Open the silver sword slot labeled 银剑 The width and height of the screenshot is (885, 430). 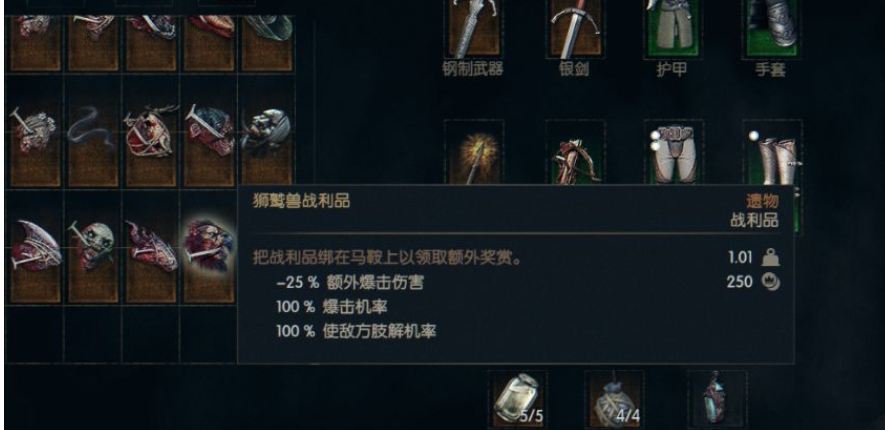[575, 28]
